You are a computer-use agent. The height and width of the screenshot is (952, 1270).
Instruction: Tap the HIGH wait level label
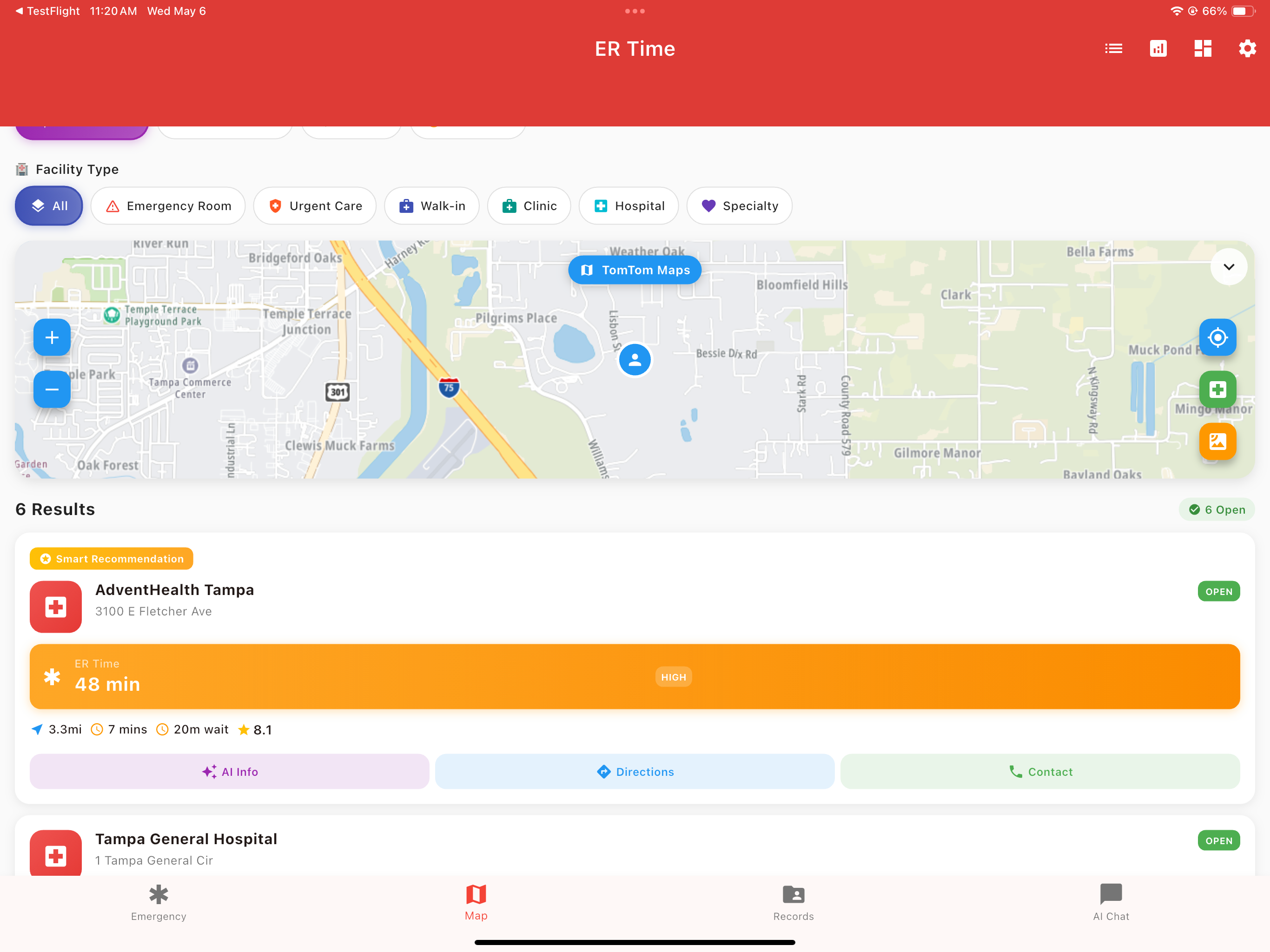(674, 678)
